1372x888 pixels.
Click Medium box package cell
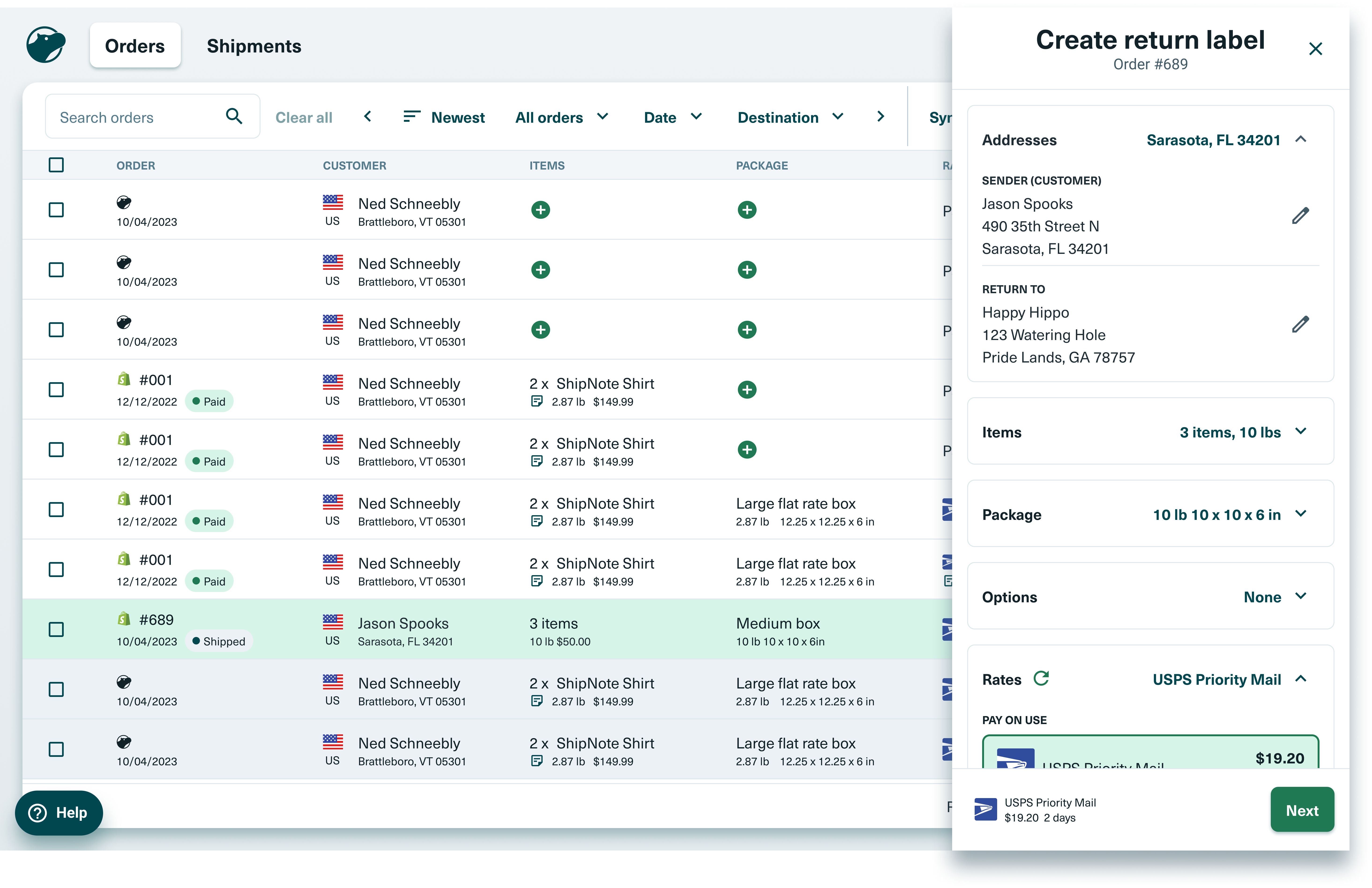(780, 631)
